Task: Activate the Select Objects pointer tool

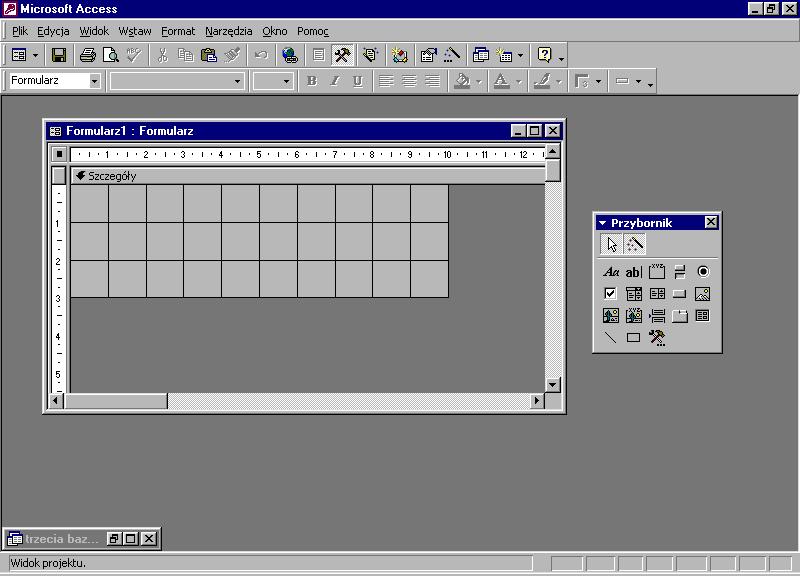Action: pyautogui.click(x=611, y=244)
